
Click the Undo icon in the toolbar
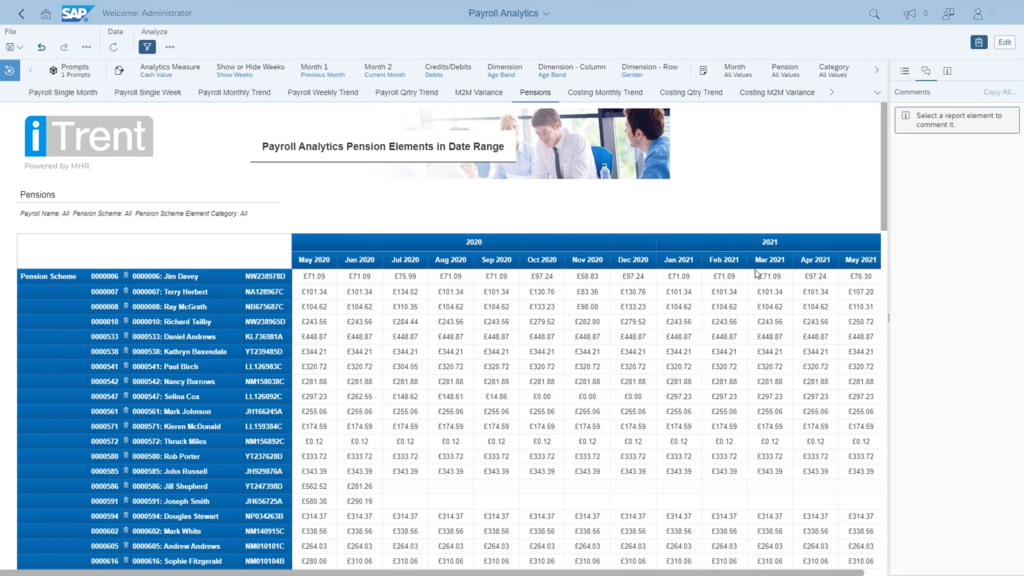(x=41, y=46)
